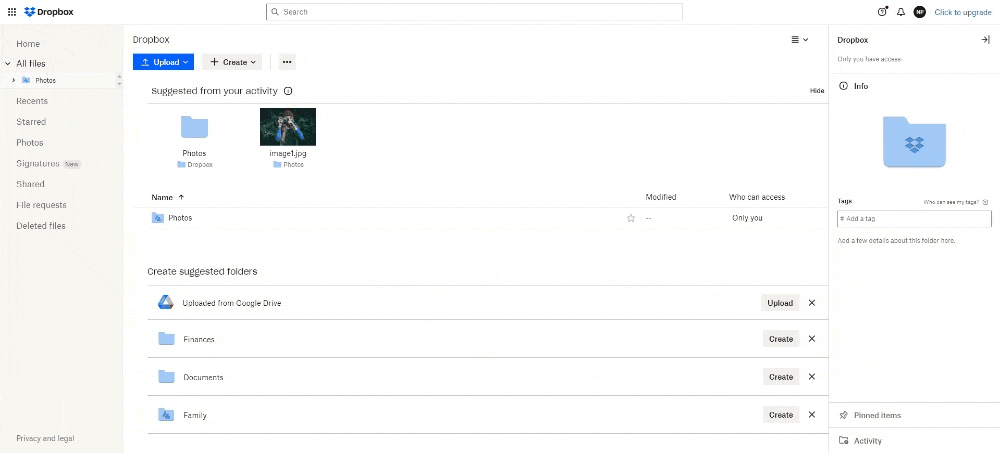The height and width of the screenshot is (453, 1000).
Task: Go to Deleted files in sidebar
Action: pos(41,226)
